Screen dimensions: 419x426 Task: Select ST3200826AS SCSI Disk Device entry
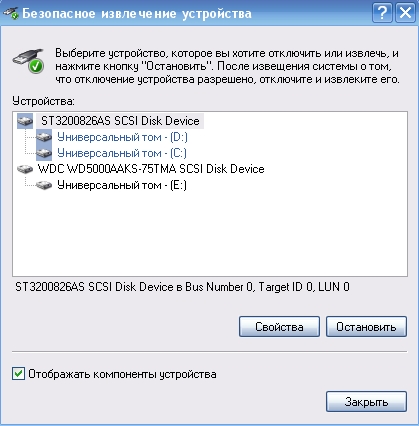coord(120,121)
